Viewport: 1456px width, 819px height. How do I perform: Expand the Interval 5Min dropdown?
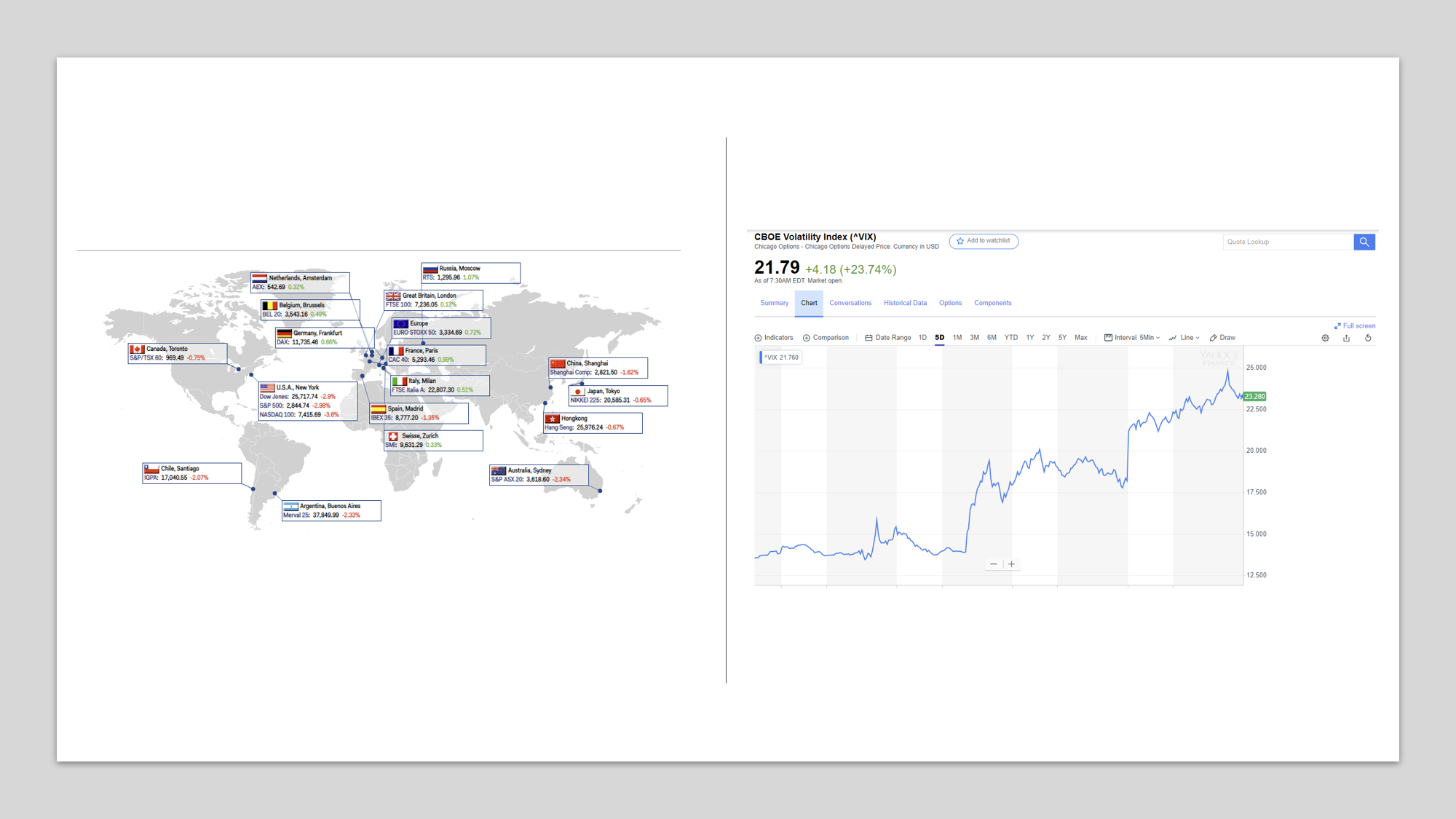pyautogui.click(x=1132, y=338)
